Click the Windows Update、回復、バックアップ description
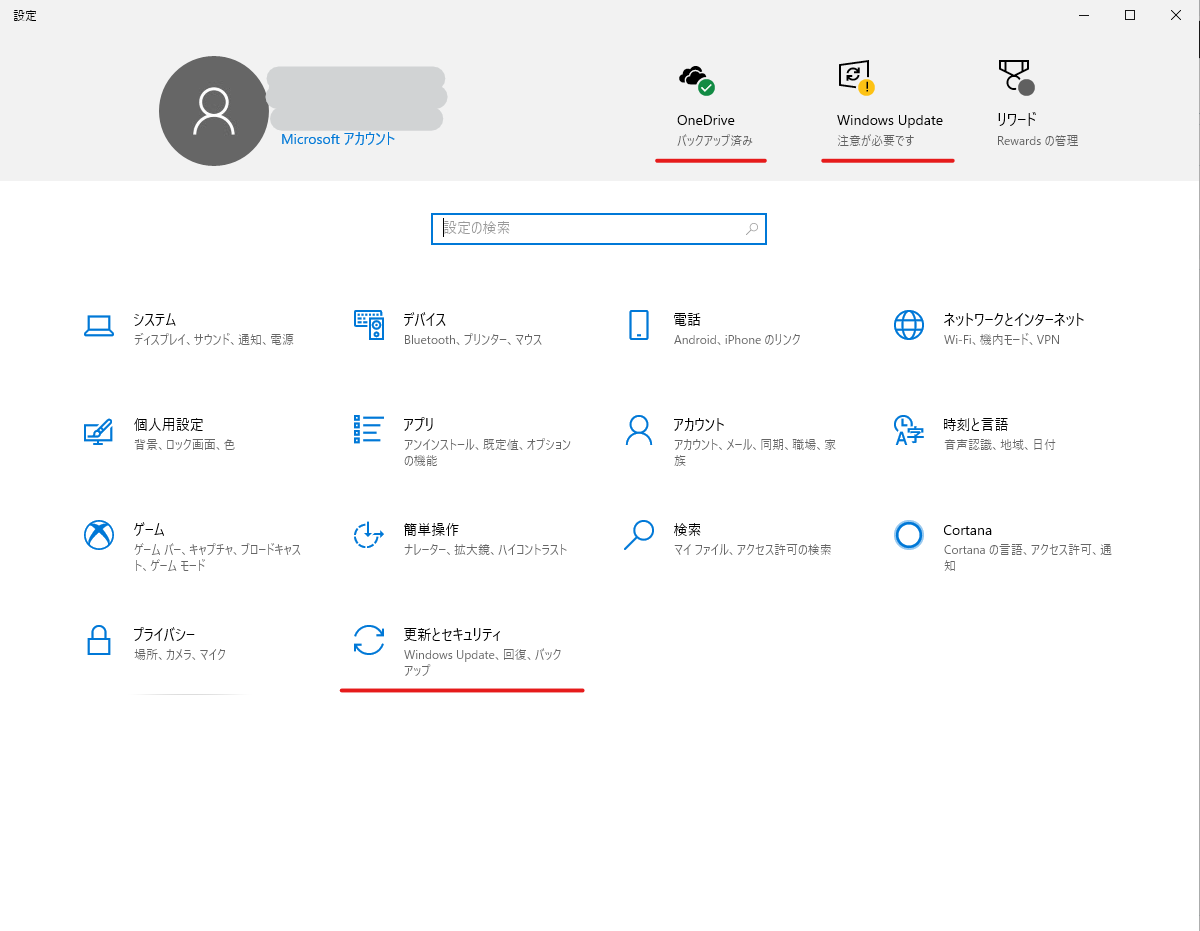This screenshot has width=1200, height=931. click(483, 663)
